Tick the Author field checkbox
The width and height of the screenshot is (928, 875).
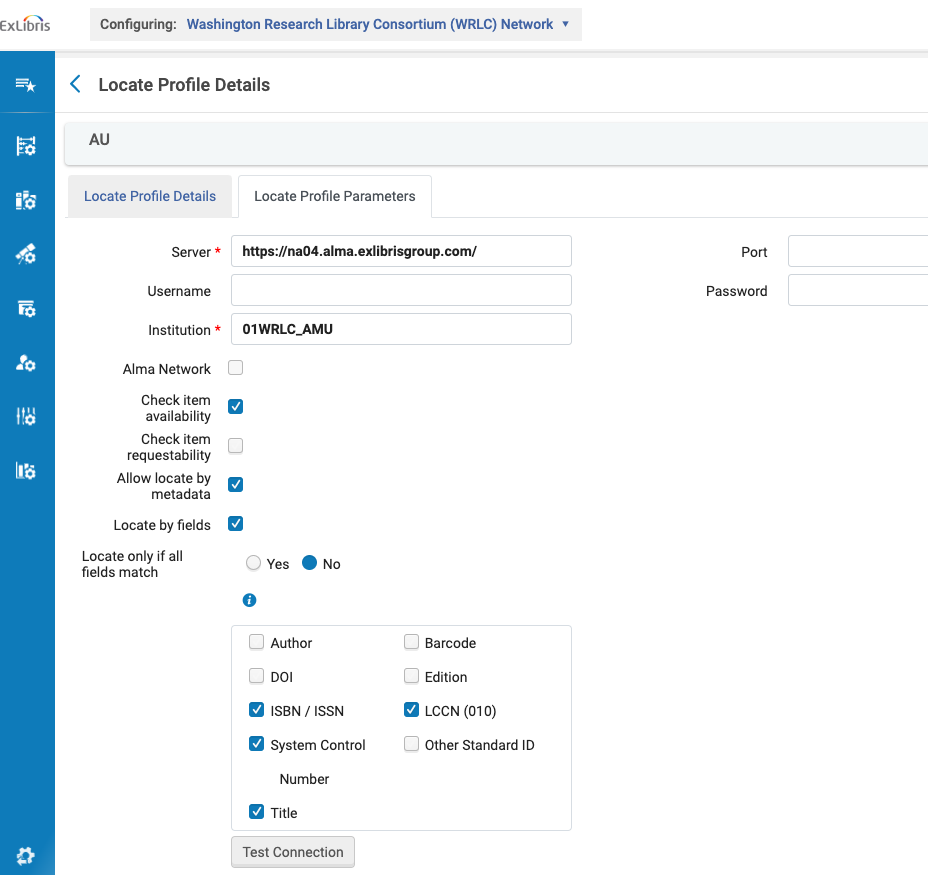(257, 643)
